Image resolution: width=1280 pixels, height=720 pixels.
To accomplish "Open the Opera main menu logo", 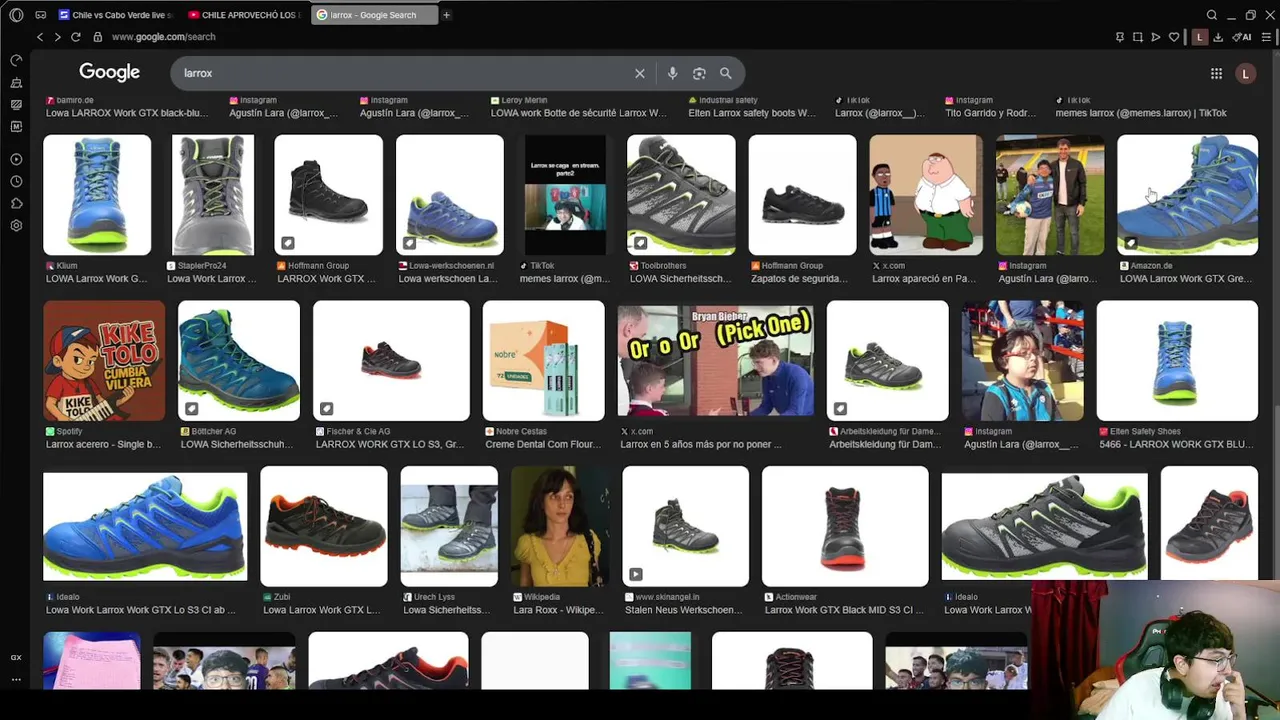I will [16, 15].
